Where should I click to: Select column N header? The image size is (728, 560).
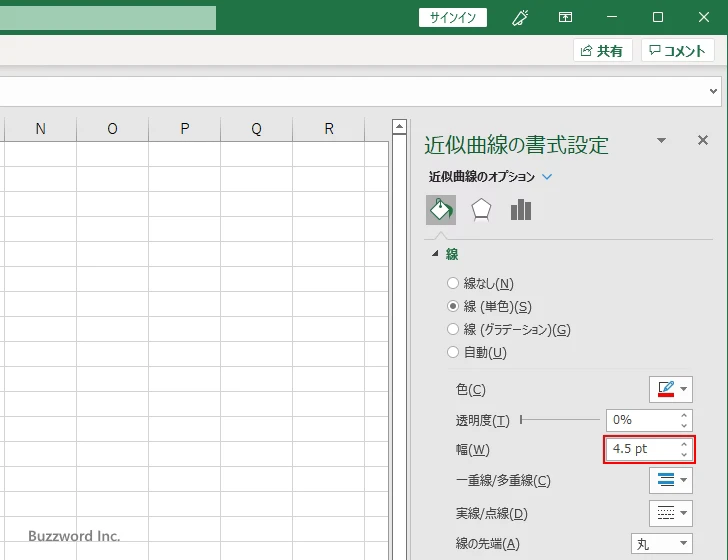pos(40,129)
